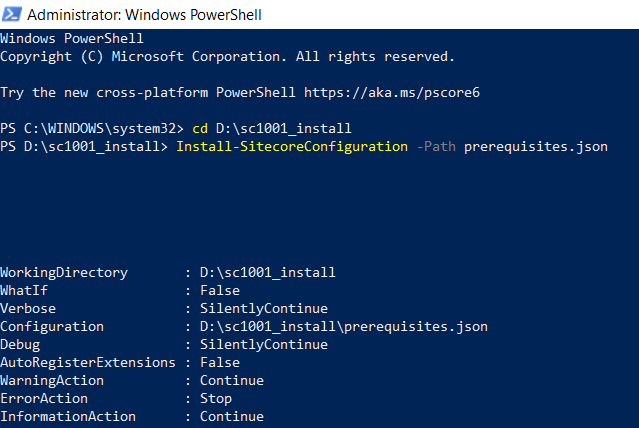Image resolution: width=639 pixels, height=428 pixels.
Task: Click the WorkingDirectory value D:\sc1001_install
Action: point(267,273)
